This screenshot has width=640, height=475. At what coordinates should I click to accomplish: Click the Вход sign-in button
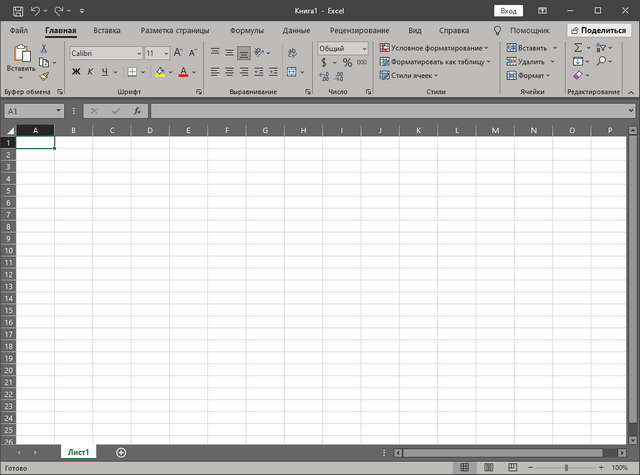[509, 10]
